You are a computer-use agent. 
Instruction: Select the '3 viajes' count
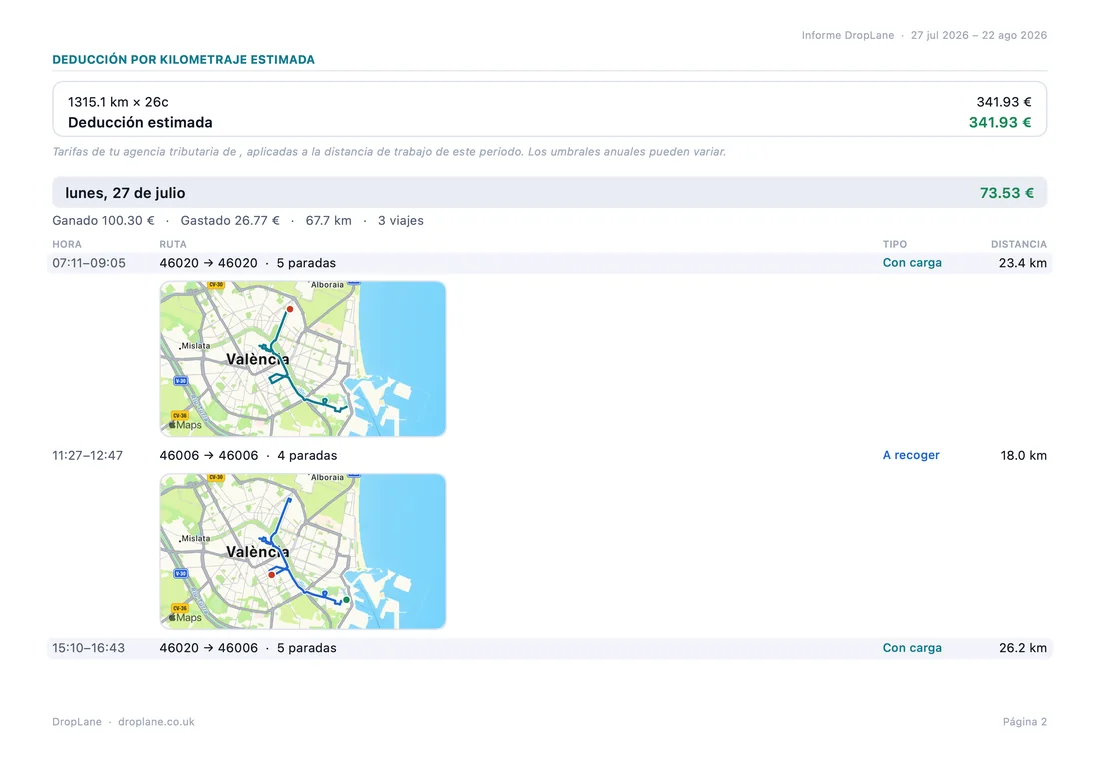pyautogui.click(x=401, y=220)
